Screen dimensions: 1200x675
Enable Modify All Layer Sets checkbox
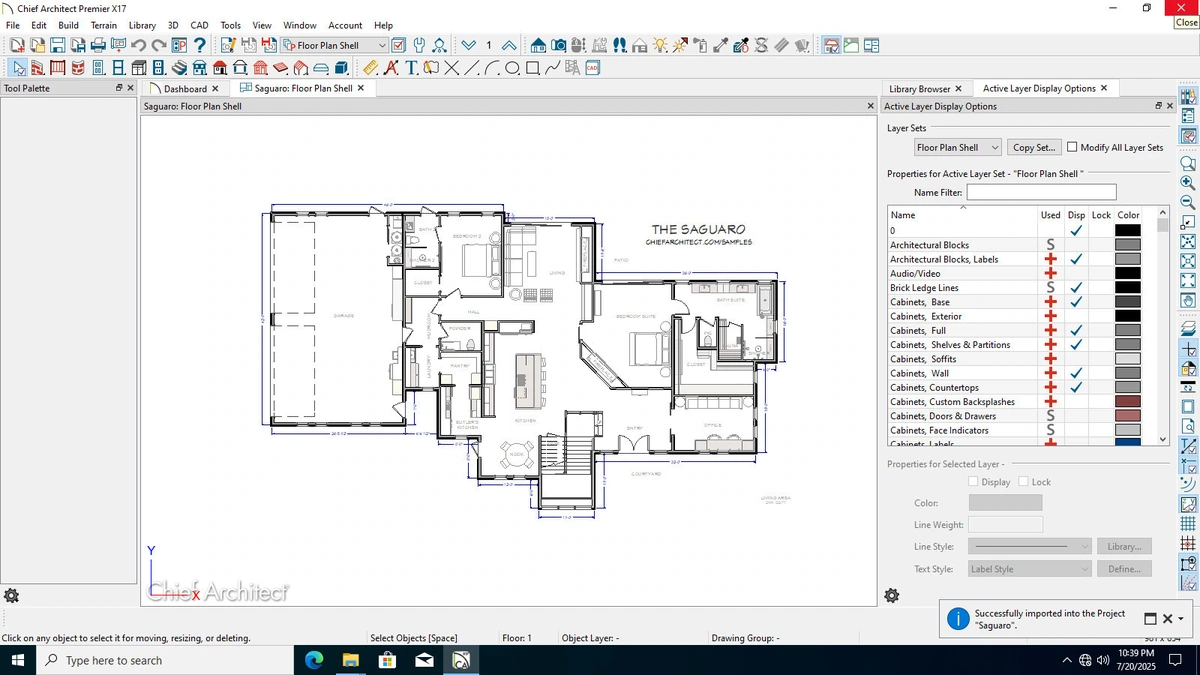[x=1072, y=147]
